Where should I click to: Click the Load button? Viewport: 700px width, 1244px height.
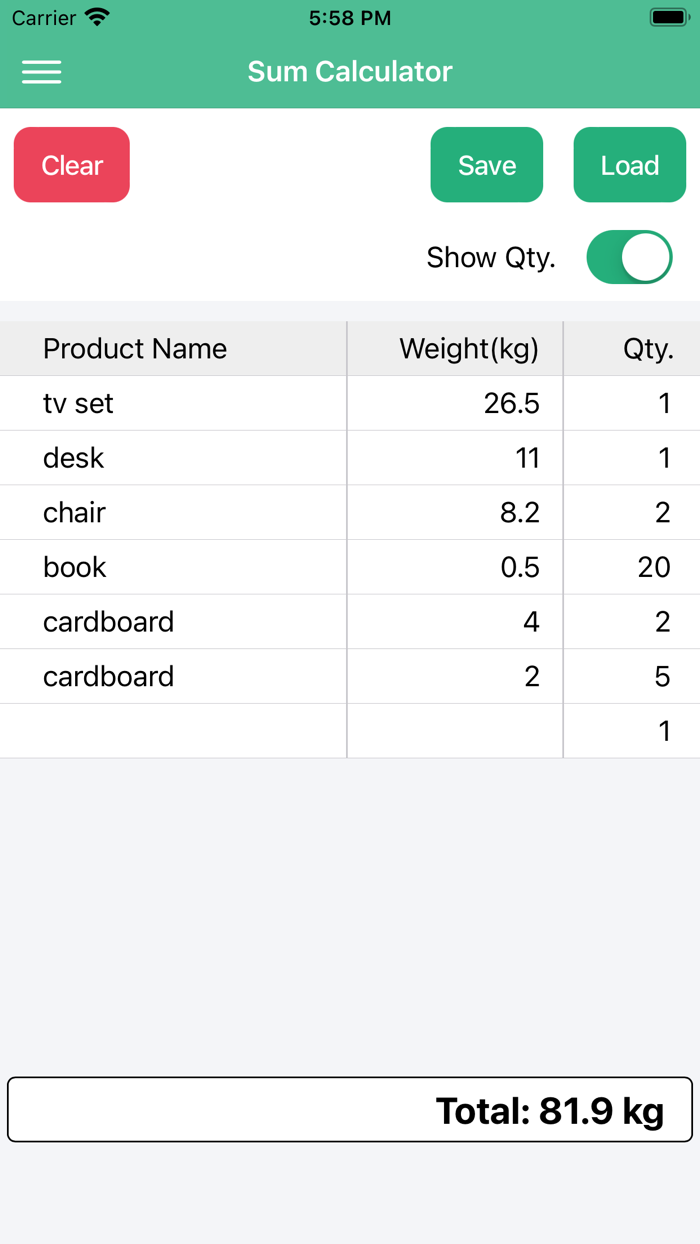(x=629, y=164)
